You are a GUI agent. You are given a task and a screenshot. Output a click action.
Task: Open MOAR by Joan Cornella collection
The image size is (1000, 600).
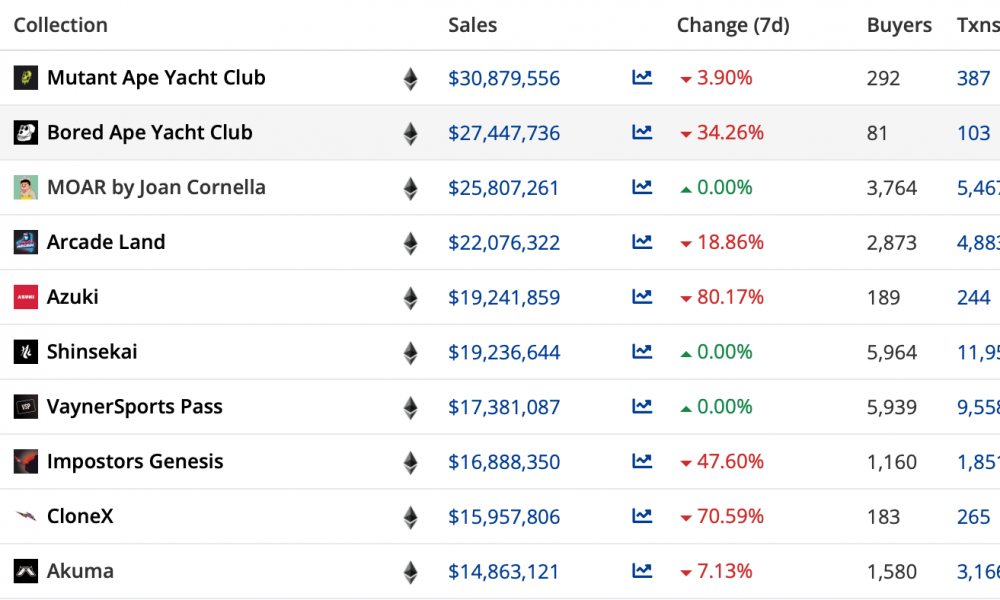tap(156, 187)
